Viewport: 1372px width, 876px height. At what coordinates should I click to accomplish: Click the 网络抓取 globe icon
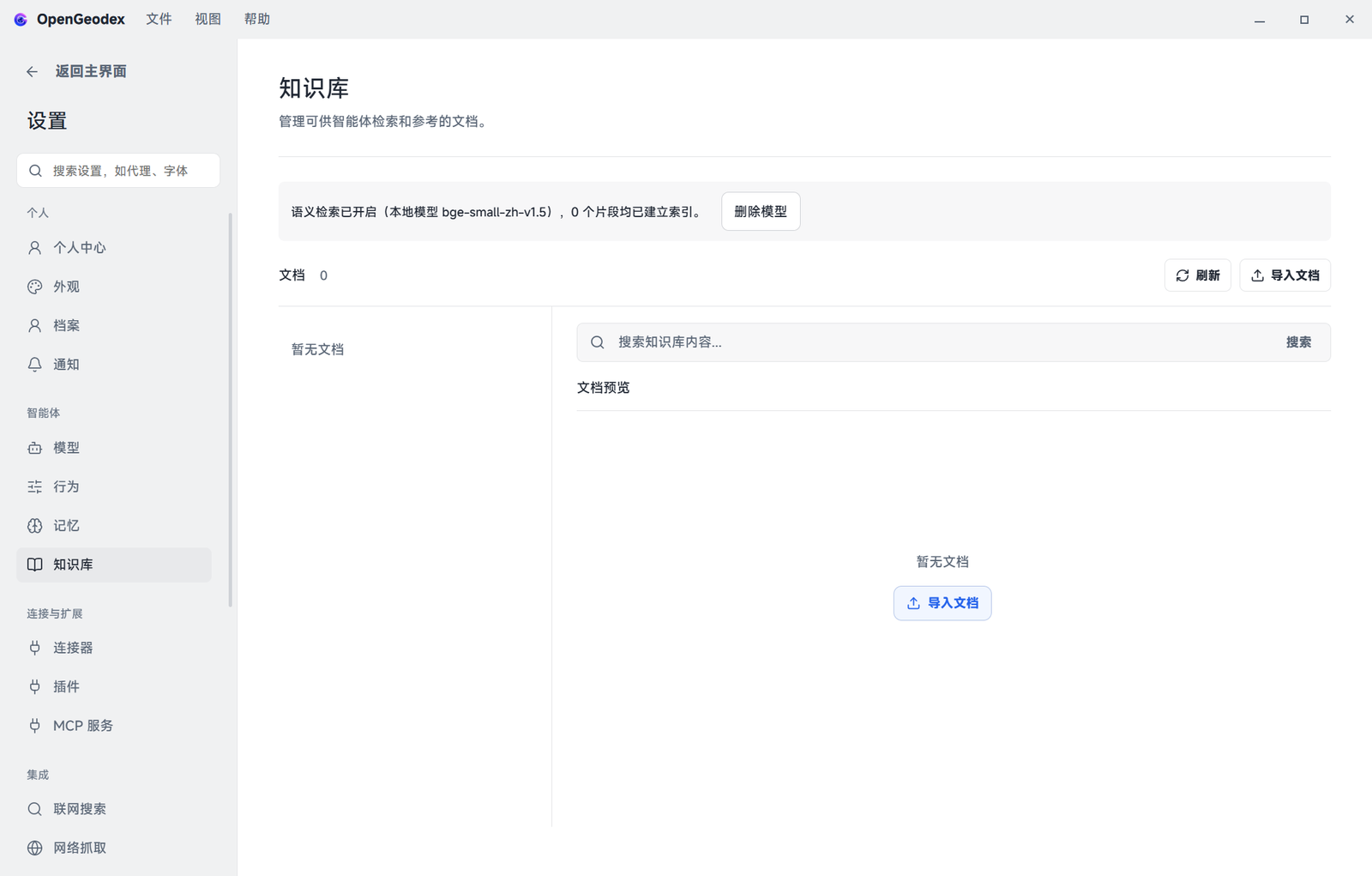(x=34, y=848)
